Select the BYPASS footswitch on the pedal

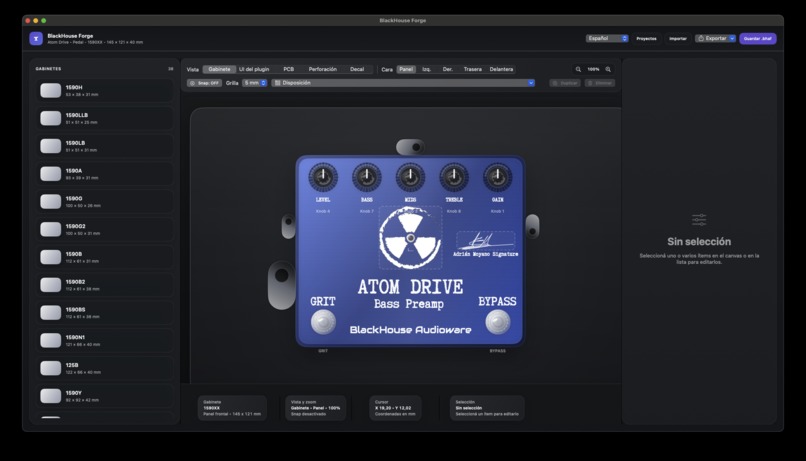click(498, 322)
